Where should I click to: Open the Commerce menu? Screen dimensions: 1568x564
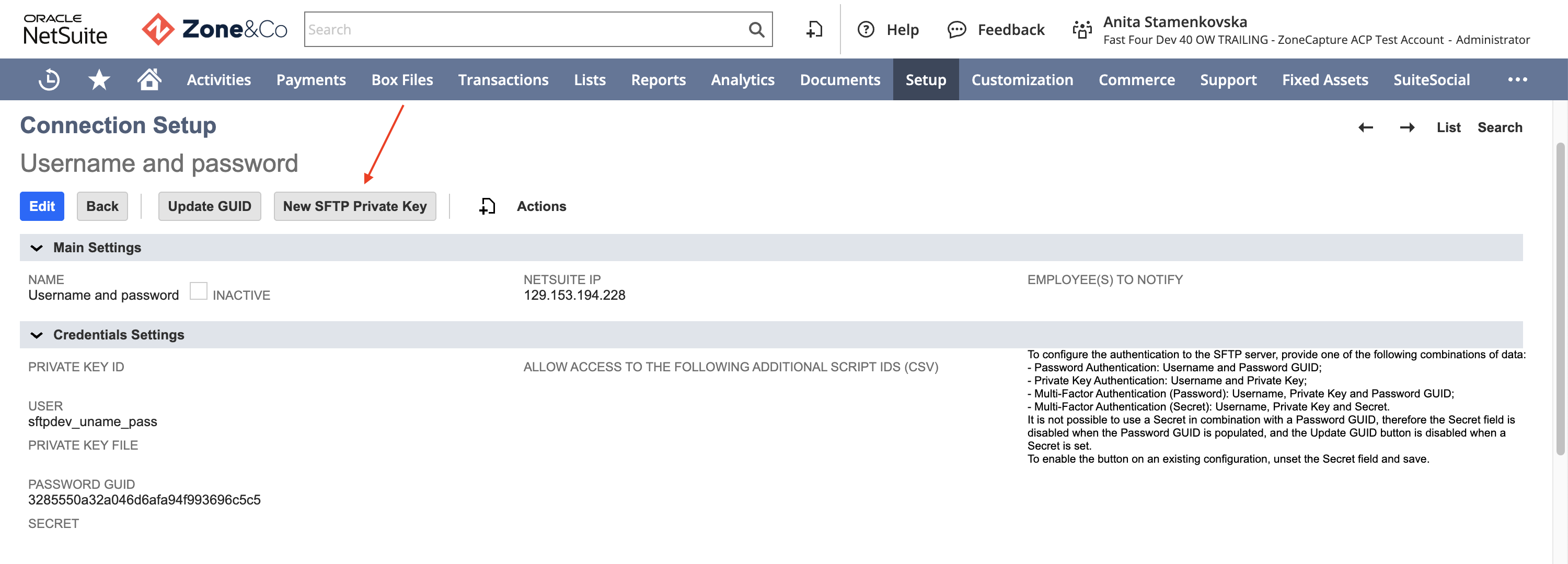(1136, 80)
